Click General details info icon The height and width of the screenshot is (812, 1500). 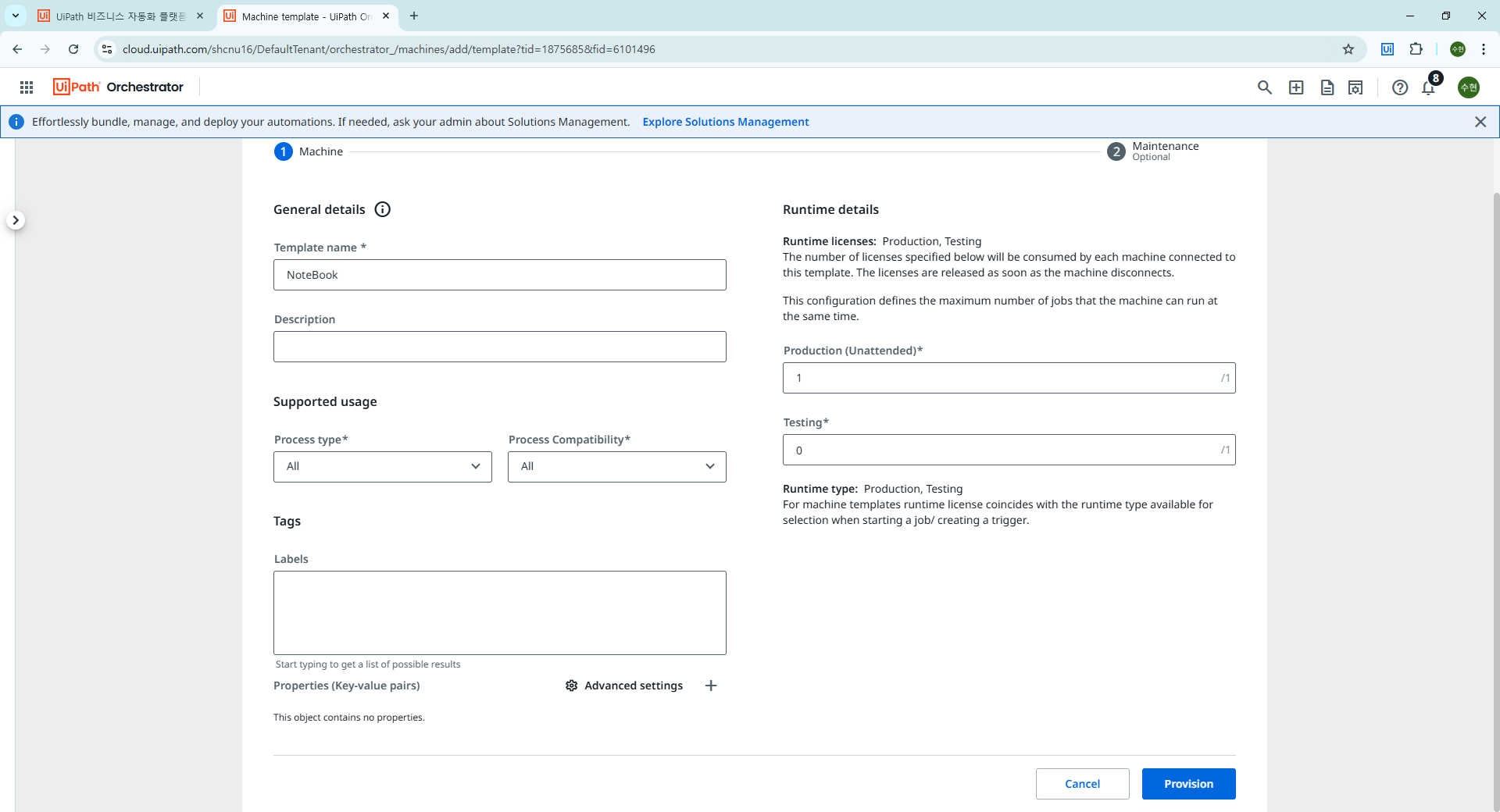pyautogui.click(x=383, y=209)
